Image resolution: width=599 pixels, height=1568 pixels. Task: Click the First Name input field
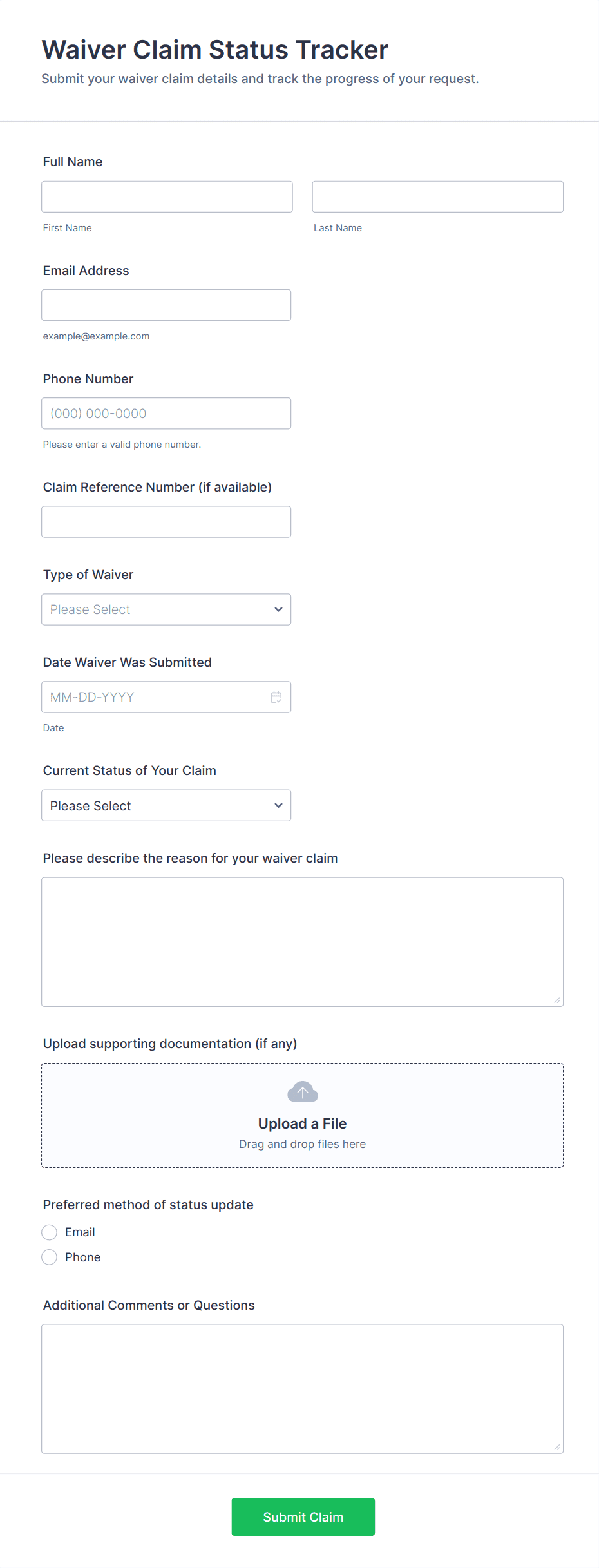click(167, 196)
